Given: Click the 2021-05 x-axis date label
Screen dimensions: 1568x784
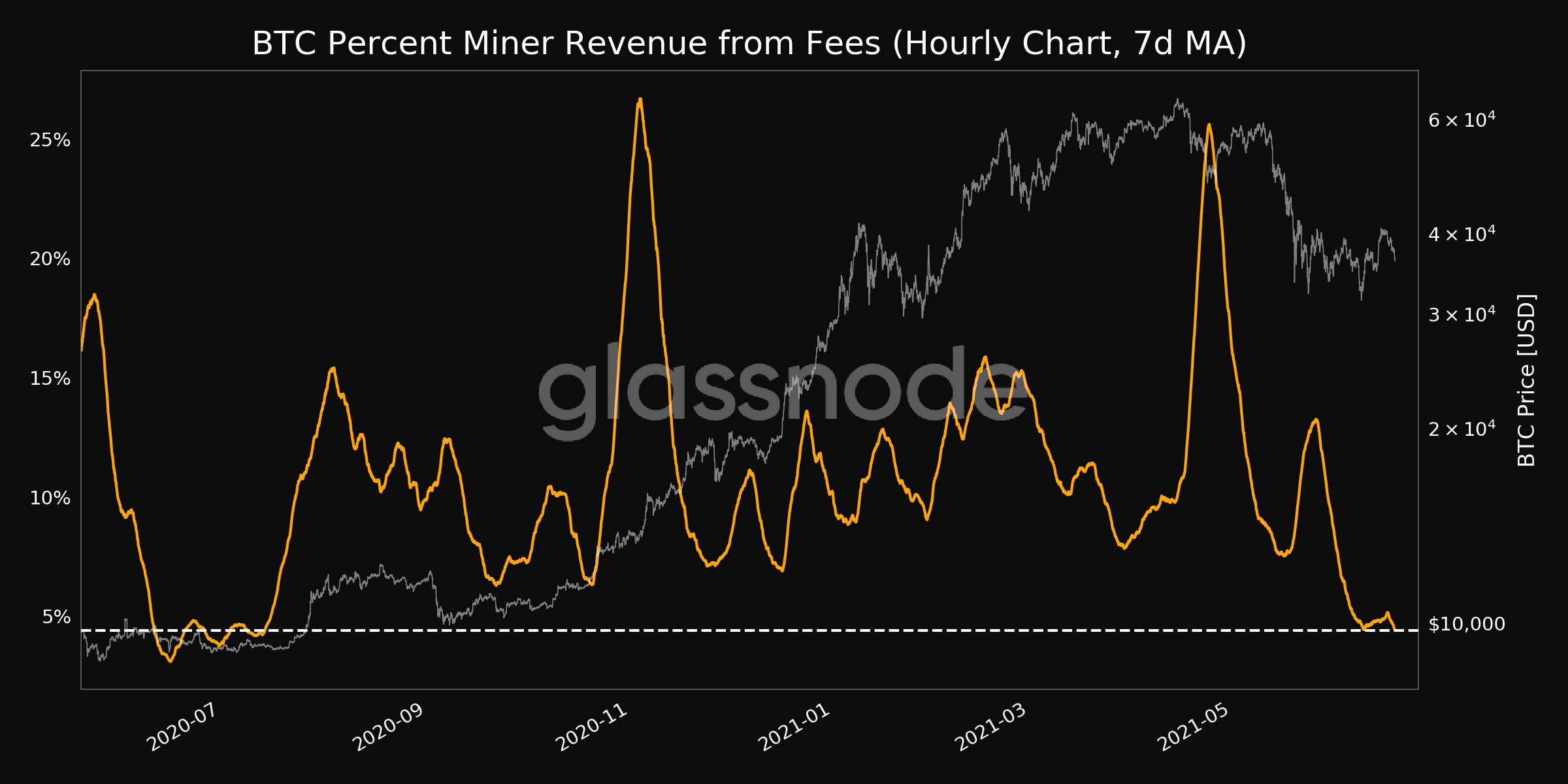Looking at the screenshot, I should click(1193, 728).
